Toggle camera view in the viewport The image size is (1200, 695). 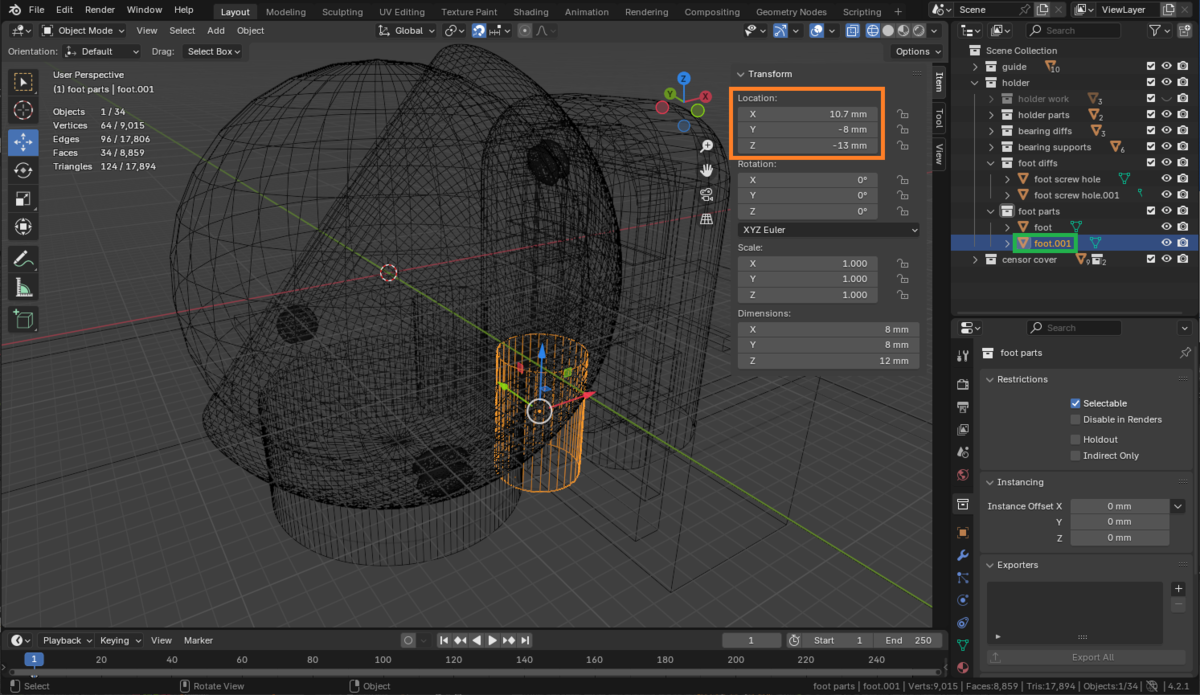[x=707, y=194]
